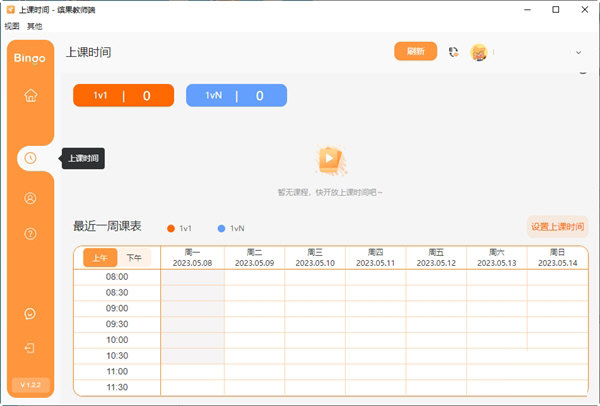Click the V1.2.2 version badge
This screenshot has width=600, height=406.
(x=31, y=385)
